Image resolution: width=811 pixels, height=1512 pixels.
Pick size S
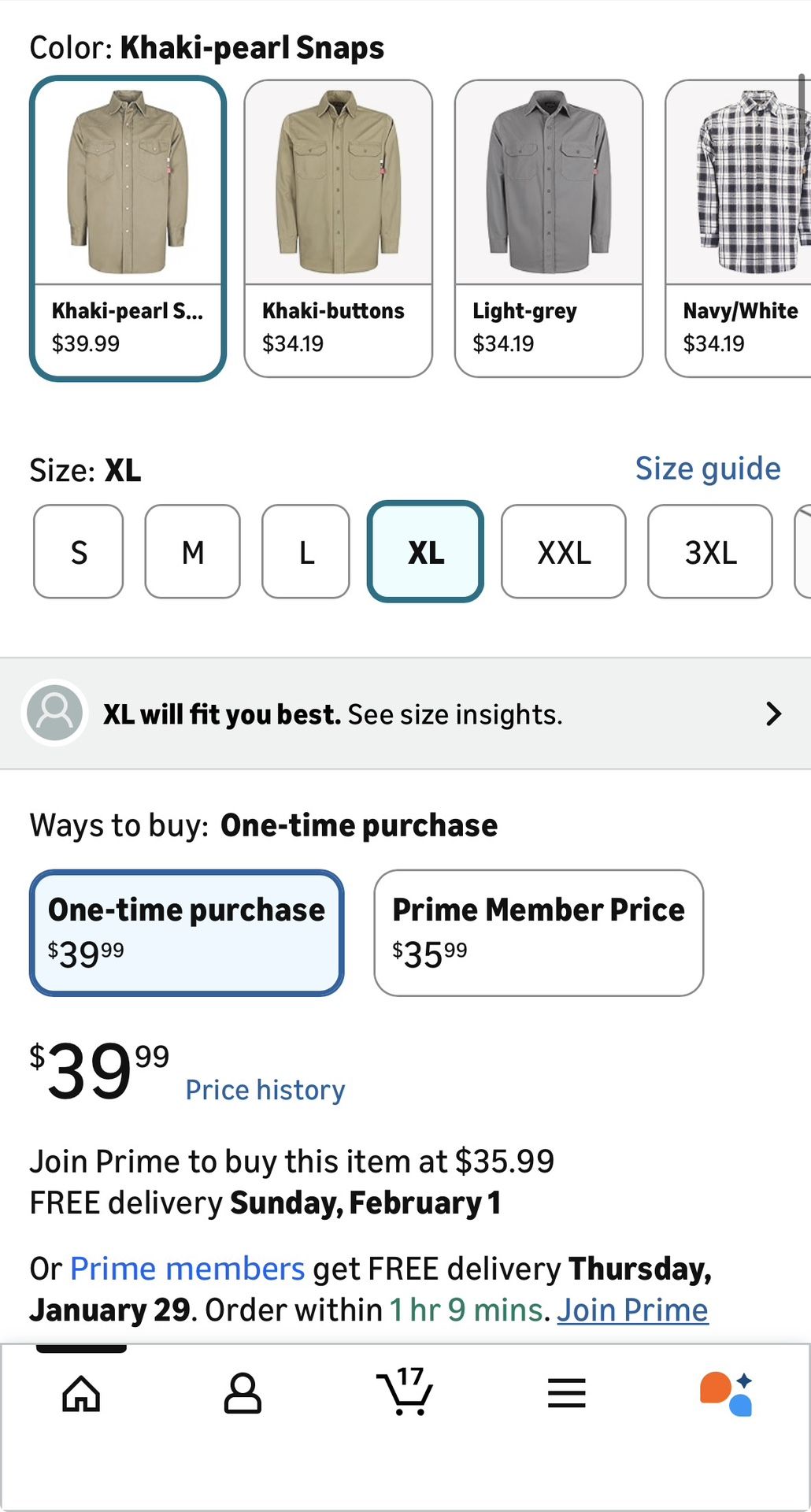click(79, 552)
